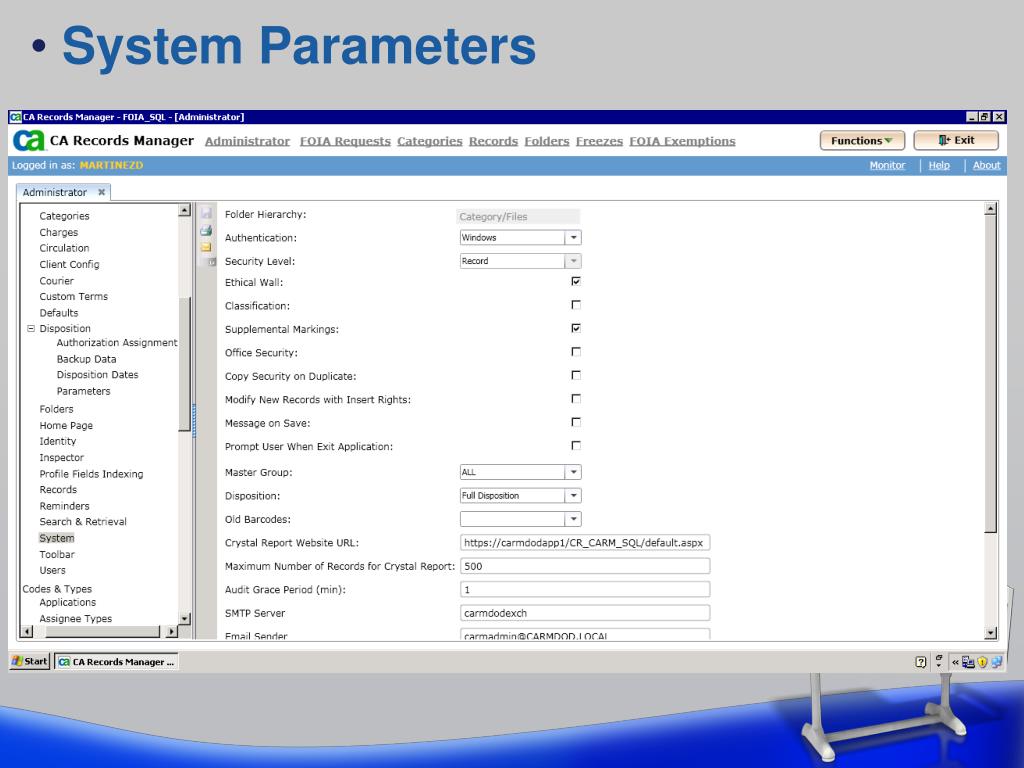Viewport: 1024px width, 768px height.
Task: Open the Folders menu in the header
Action: 547,141
